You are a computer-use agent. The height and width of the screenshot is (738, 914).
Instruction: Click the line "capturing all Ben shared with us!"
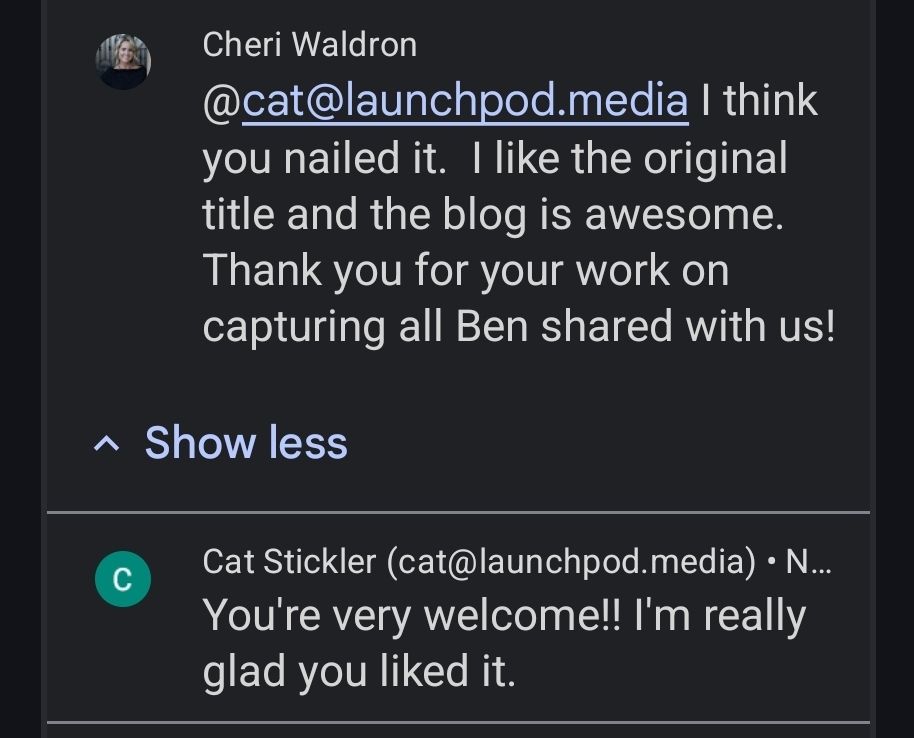pos(517,327)
